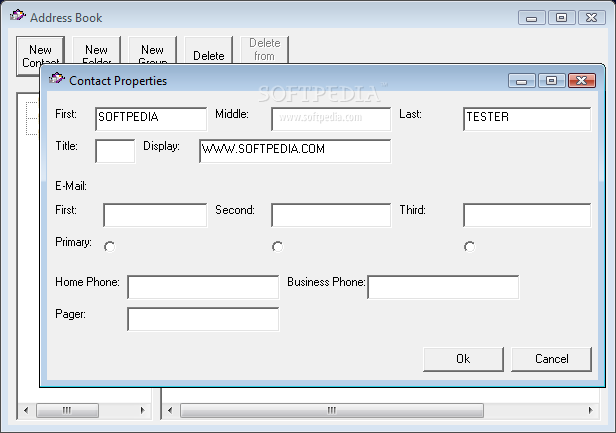This screenshot has width=616, height=433.
Task: Focus the First e-mail input field
Action: (155, 215)
